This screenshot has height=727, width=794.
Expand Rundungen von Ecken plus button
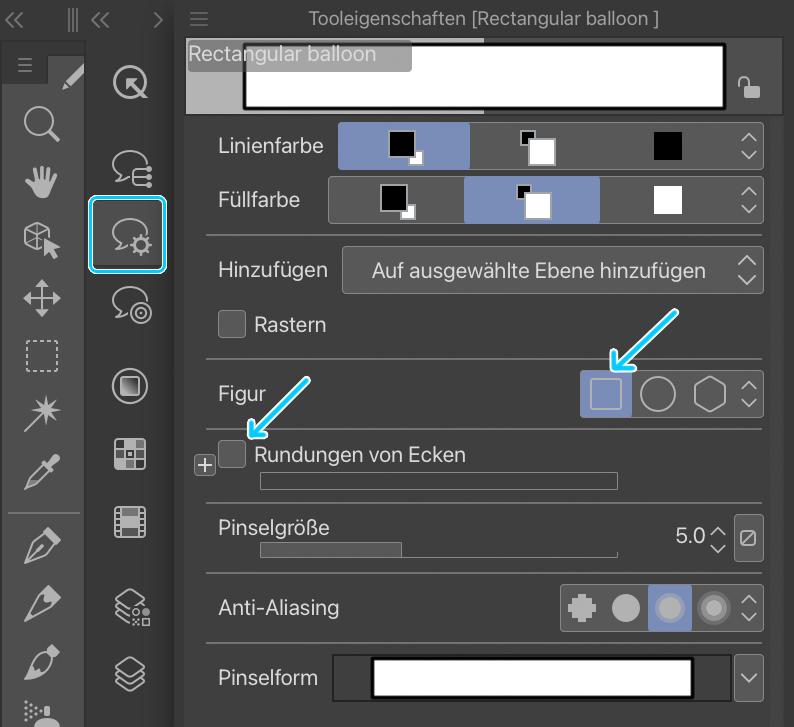coord(204,464)
